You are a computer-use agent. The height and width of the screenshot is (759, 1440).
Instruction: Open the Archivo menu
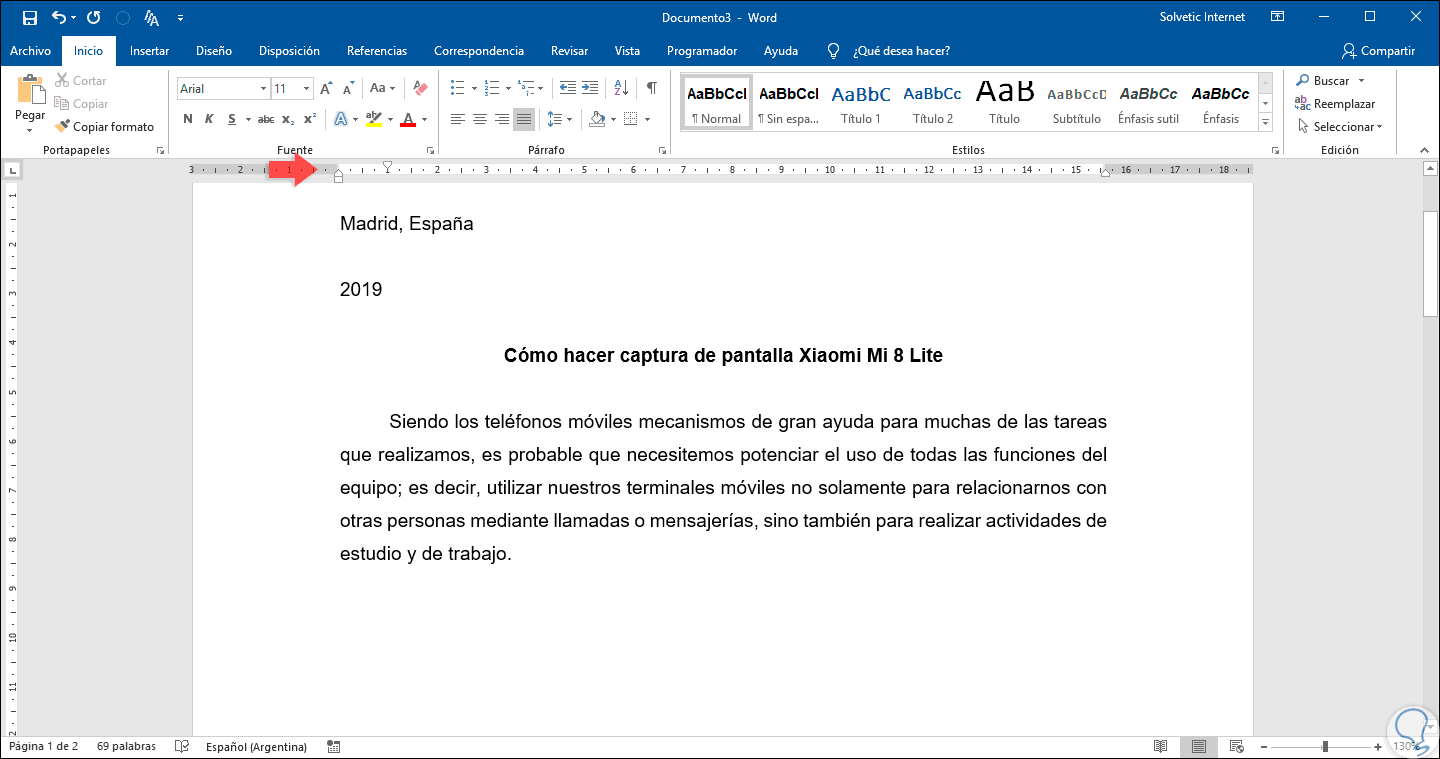tap(30, 51)
